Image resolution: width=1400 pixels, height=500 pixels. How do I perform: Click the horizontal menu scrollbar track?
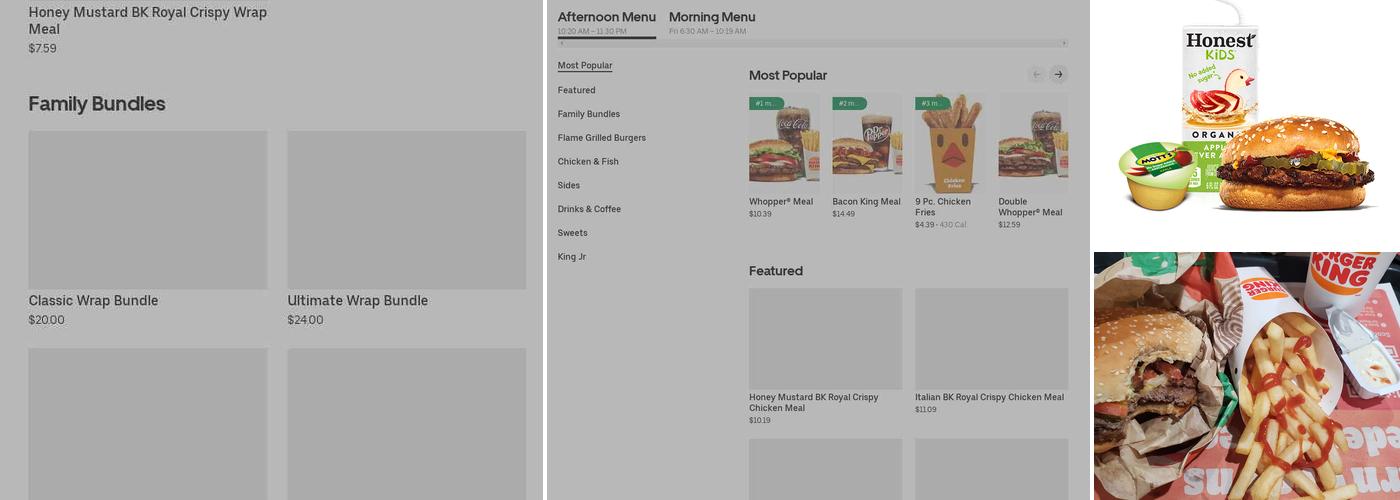coord(813,44)
